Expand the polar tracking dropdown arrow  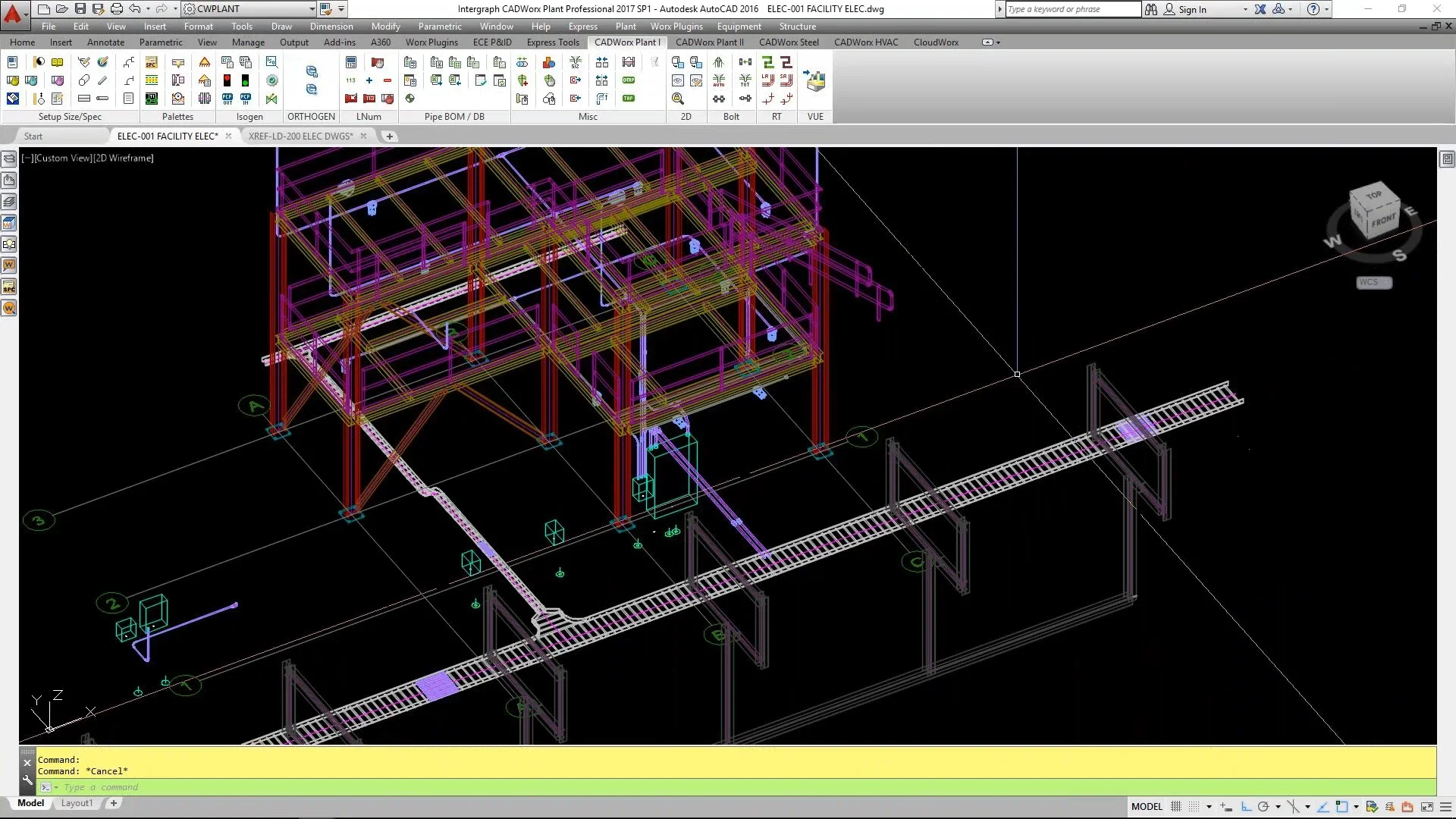(x=1278, y=807)
